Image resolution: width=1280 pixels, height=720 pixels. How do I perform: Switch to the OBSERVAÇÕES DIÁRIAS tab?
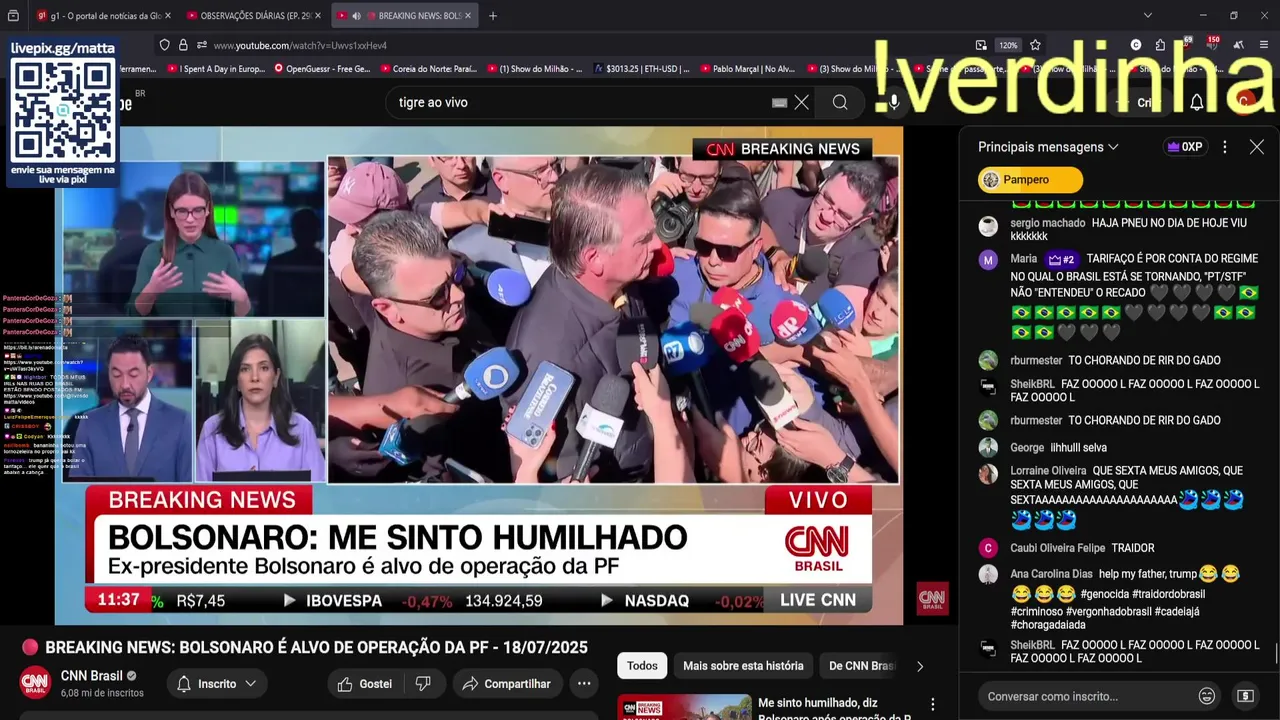(253, 16)
